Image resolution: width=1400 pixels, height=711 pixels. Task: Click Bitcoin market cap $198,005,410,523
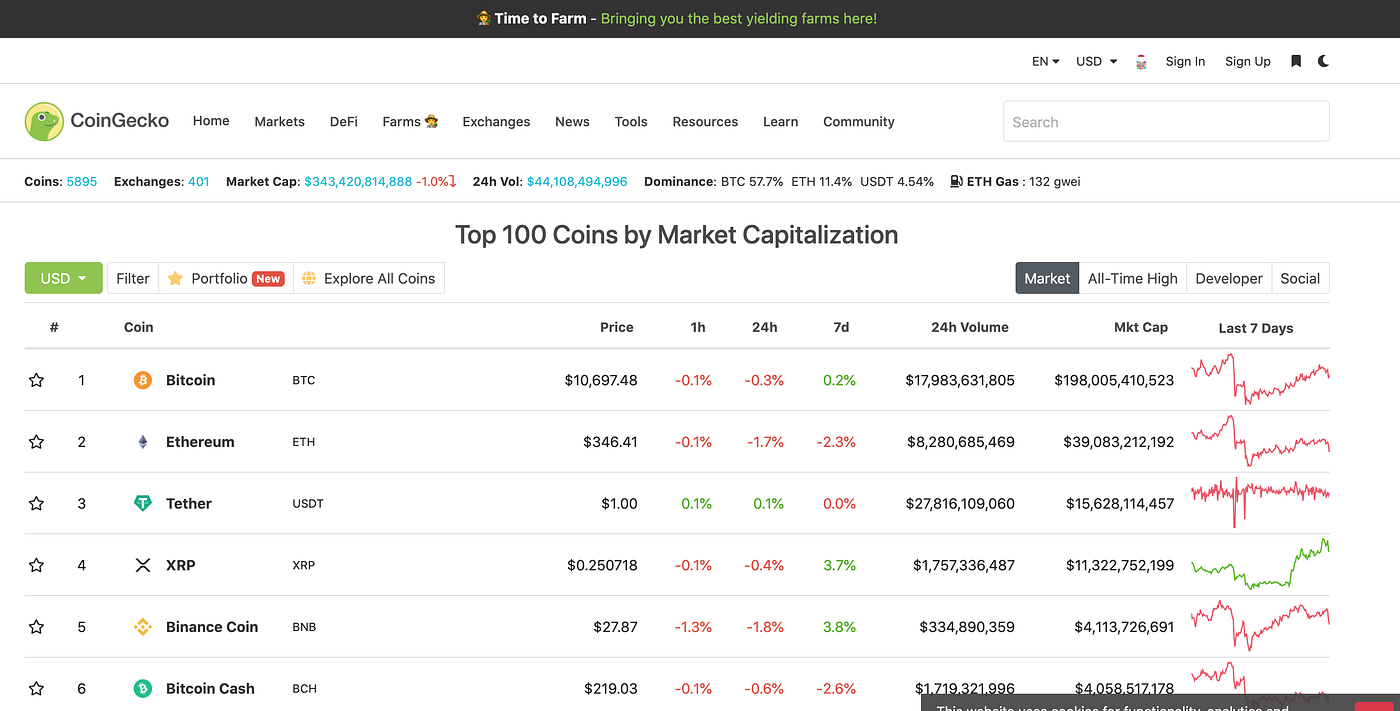1114,380
